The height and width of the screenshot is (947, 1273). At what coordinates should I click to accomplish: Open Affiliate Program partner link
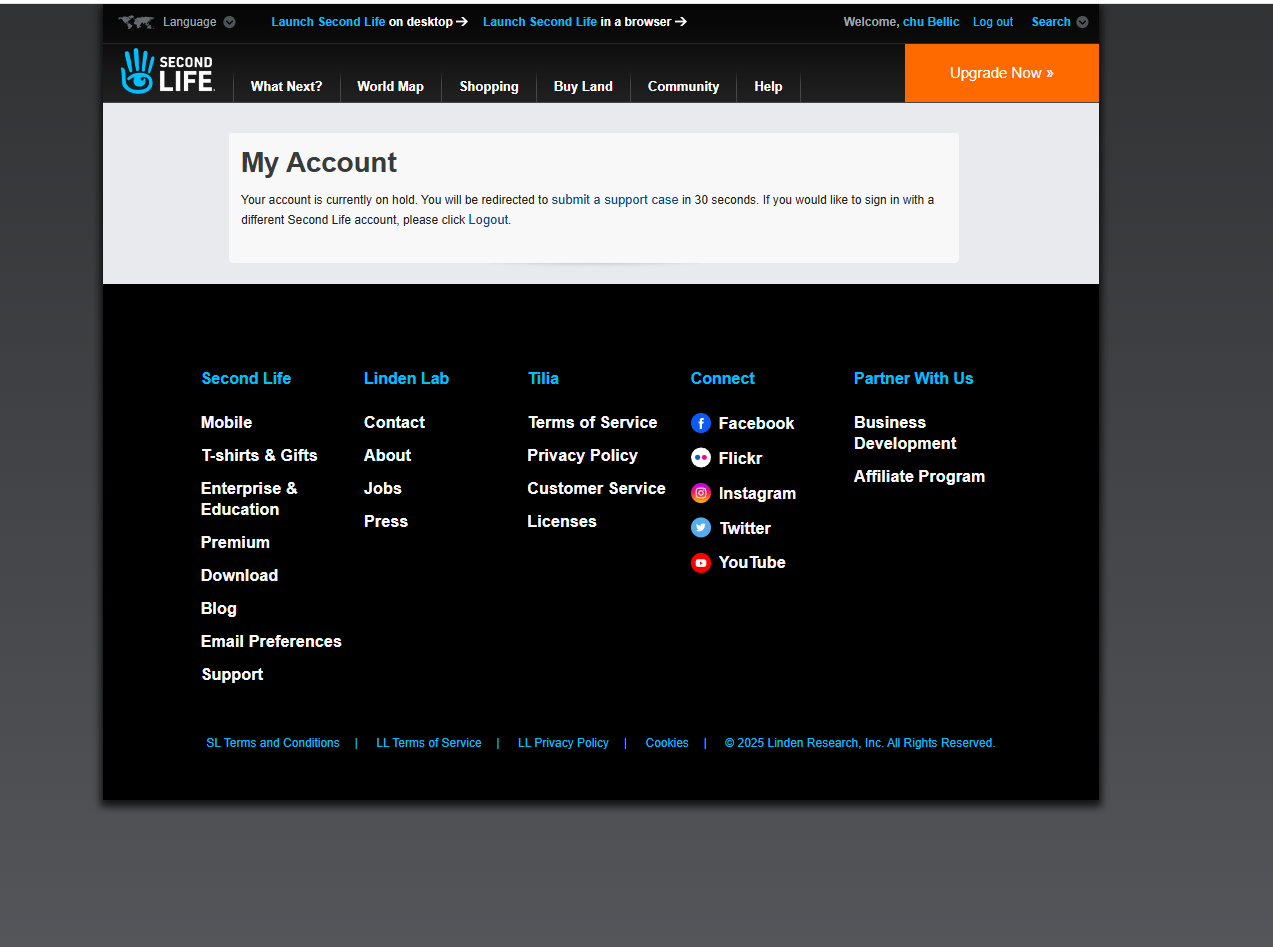[x=919, y=477]
